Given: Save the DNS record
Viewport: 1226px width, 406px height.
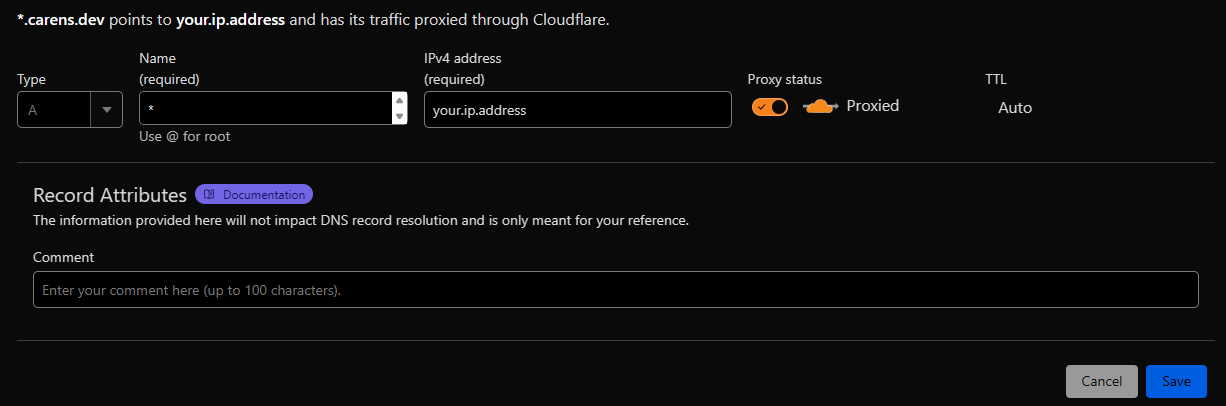Looking at the screenshot, I should pyautogui.click(x=1176, y=381).
